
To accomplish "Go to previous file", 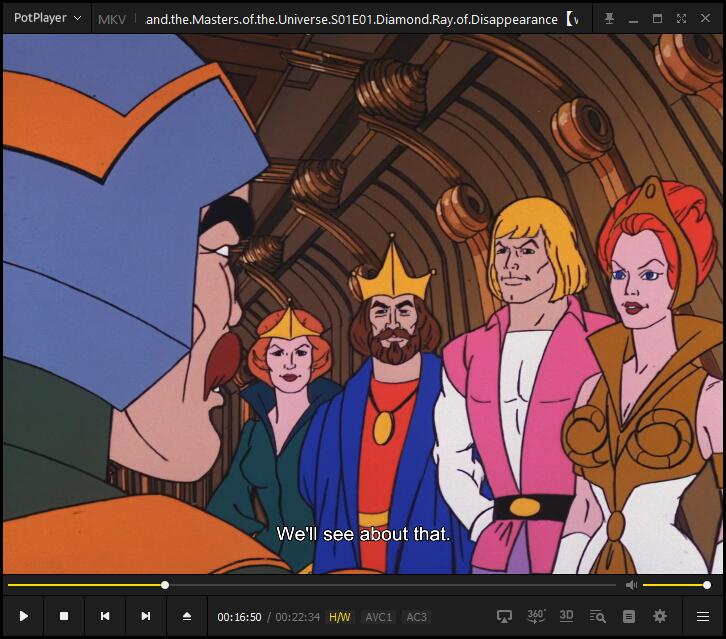I will tap(105, 616).
